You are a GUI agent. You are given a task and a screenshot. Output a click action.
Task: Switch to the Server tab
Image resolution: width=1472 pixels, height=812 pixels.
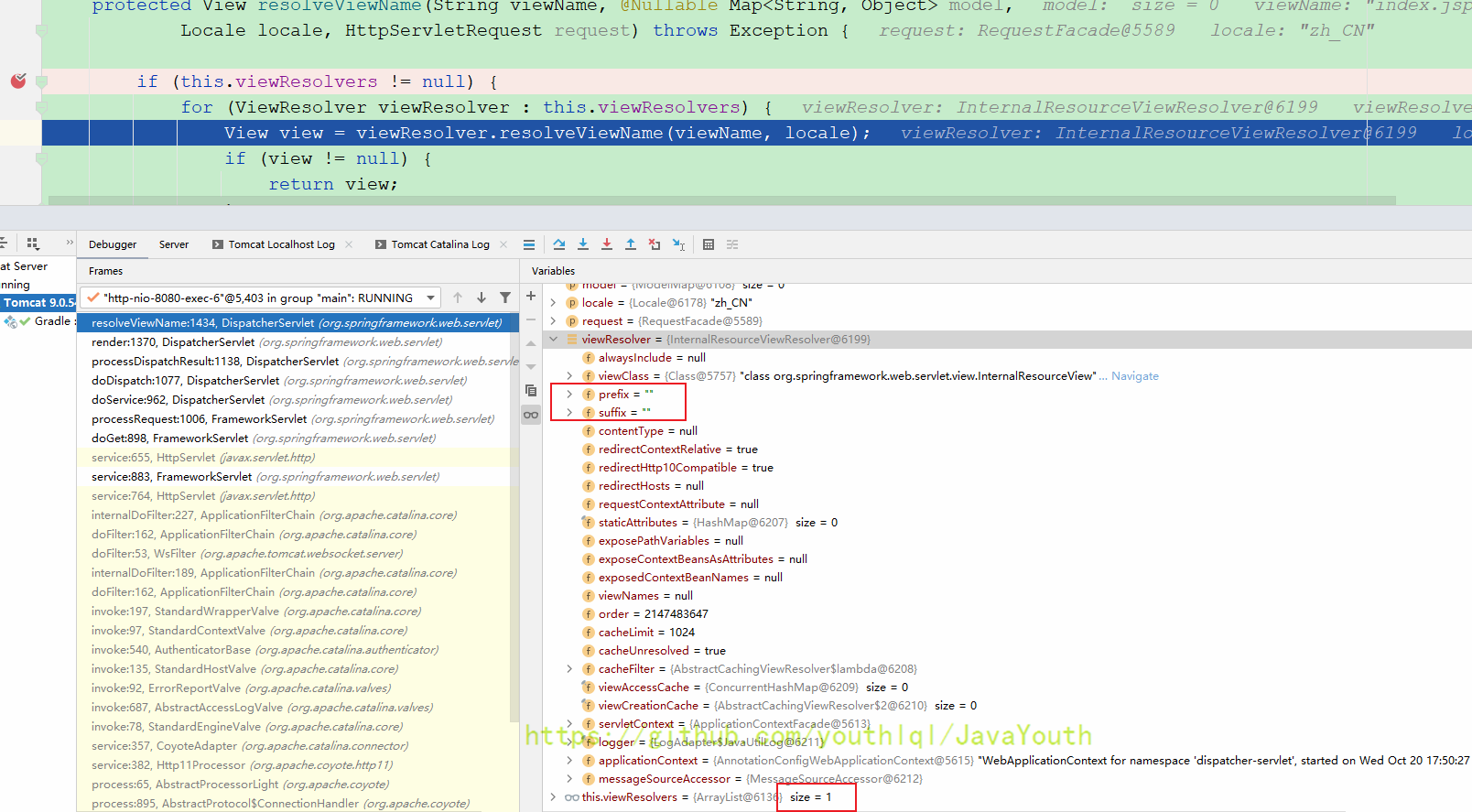[174, 244]
